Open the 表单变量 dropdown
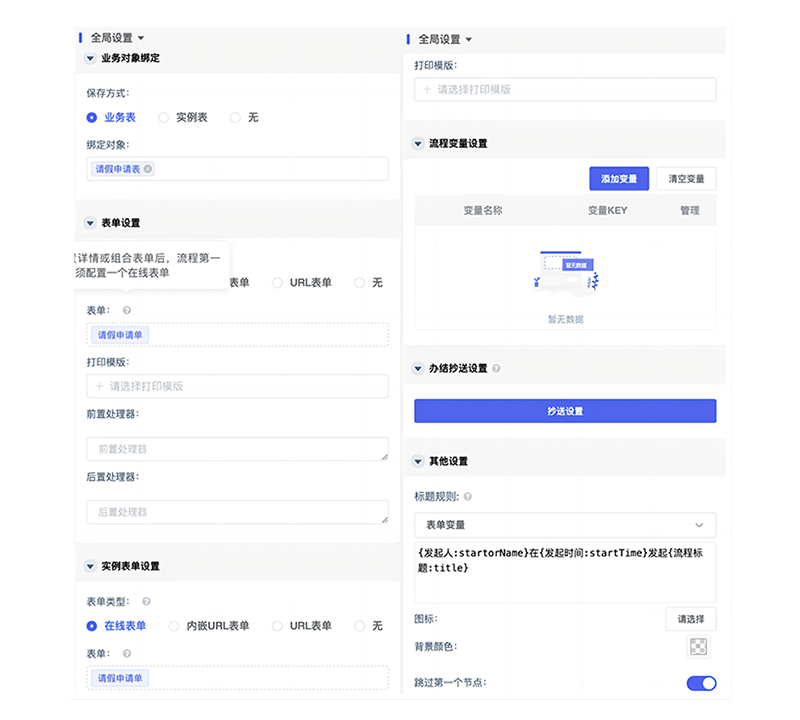The image size is (800, 720). [565, 524]
